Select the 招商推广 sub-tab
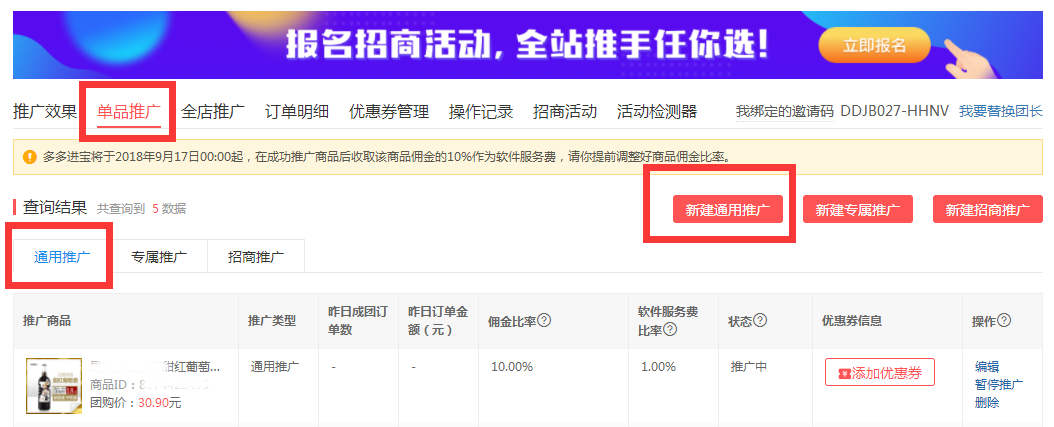Screen dimensions: 1054x427 pyautogui.click(x=256, y=257)
